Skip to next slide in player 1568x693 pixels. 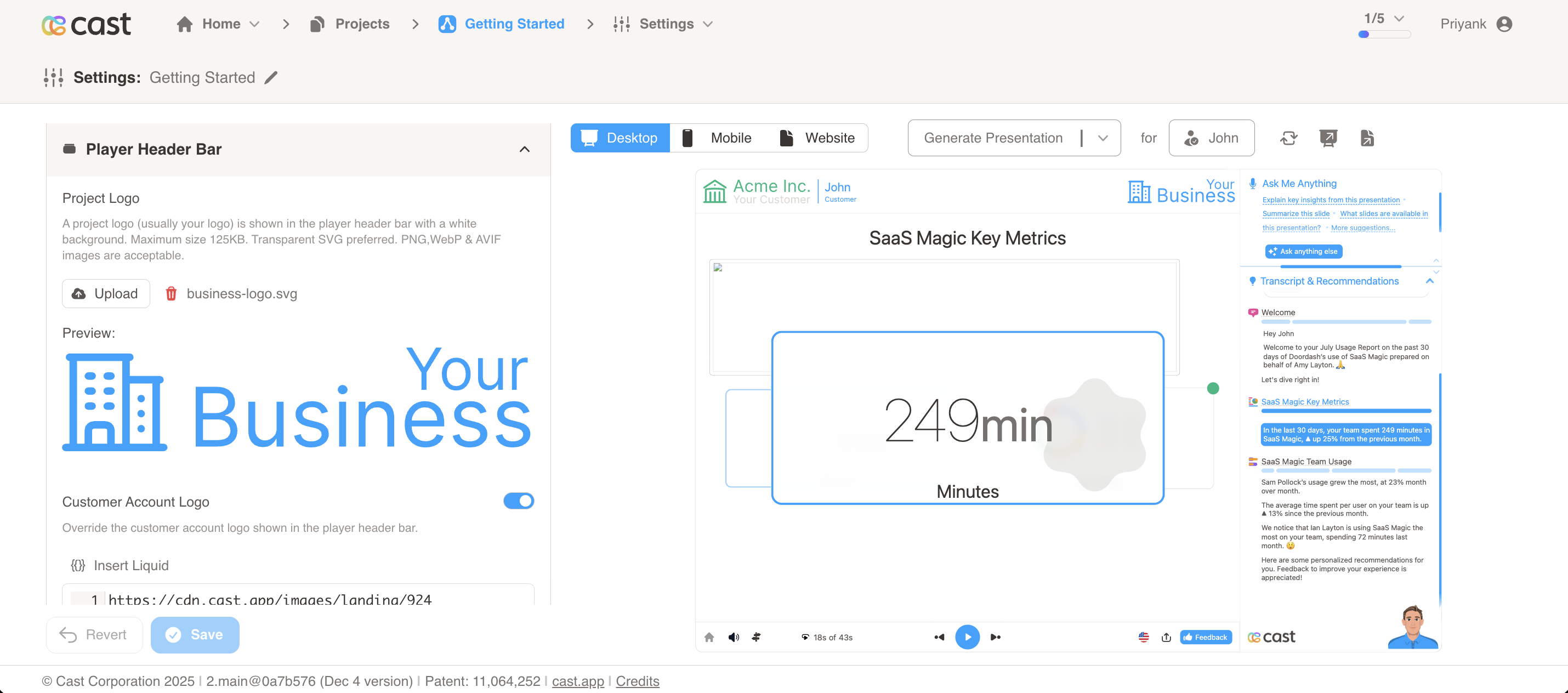click(x=995, y=637)
